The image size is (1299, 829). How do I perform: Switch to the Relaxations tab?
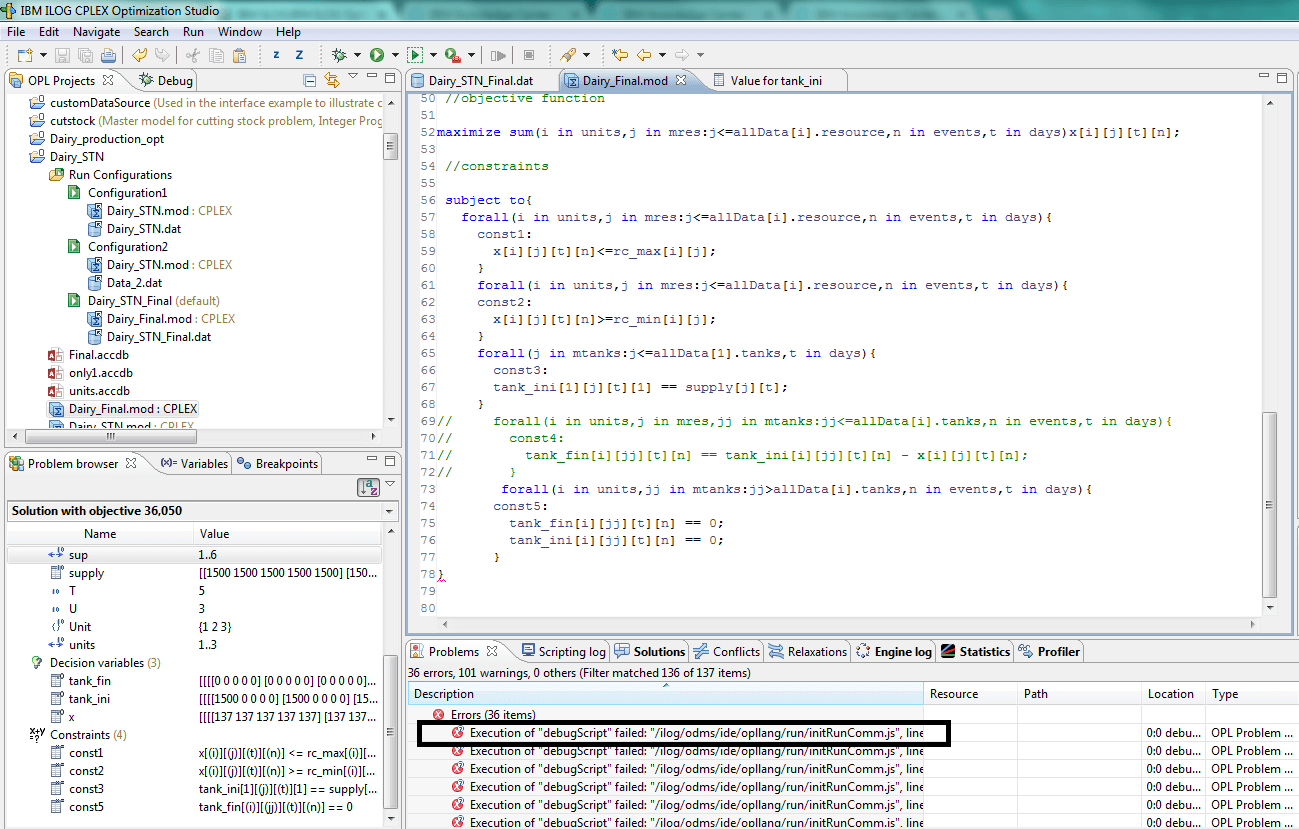tap(808, 651)
